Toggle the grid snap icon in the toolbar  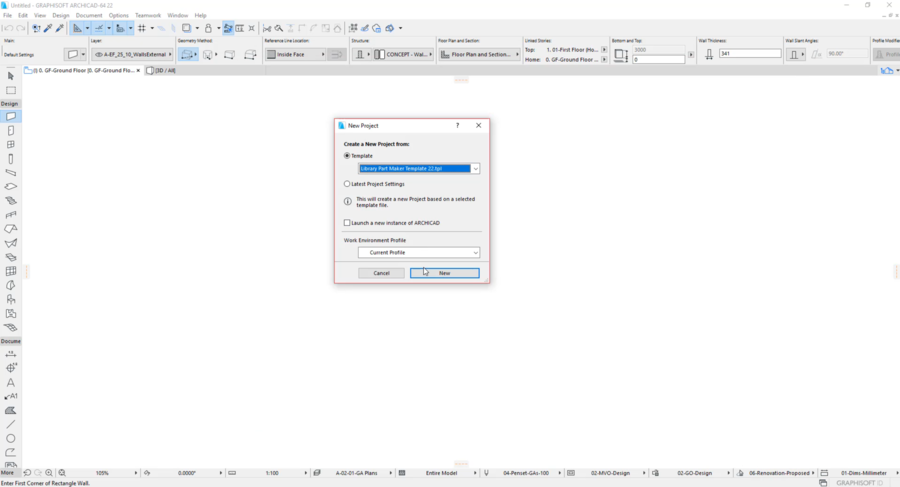[x=142, y=28]
